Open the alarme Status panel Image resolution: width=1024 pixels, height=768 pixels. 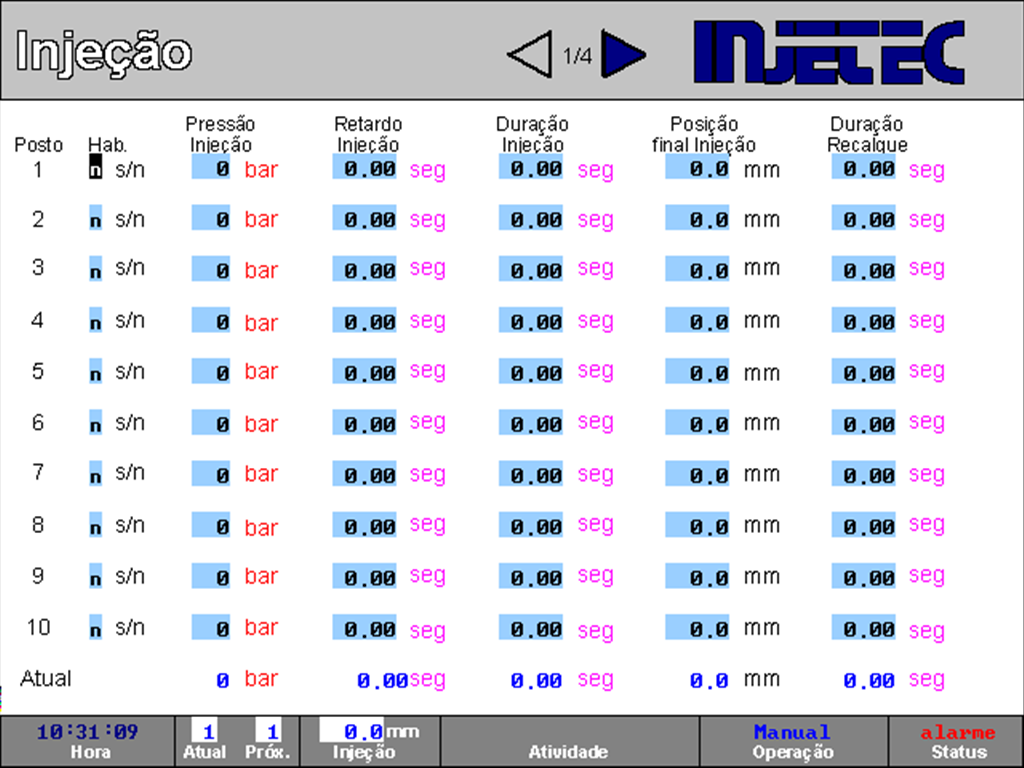[x=957, y=741]
